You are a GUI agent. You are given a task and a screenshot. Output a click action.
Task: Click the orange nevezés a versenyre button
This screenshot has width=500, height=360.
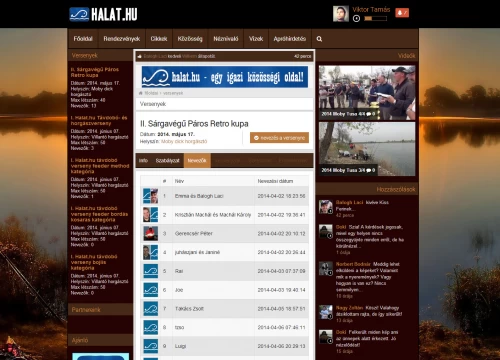point(279,138)
